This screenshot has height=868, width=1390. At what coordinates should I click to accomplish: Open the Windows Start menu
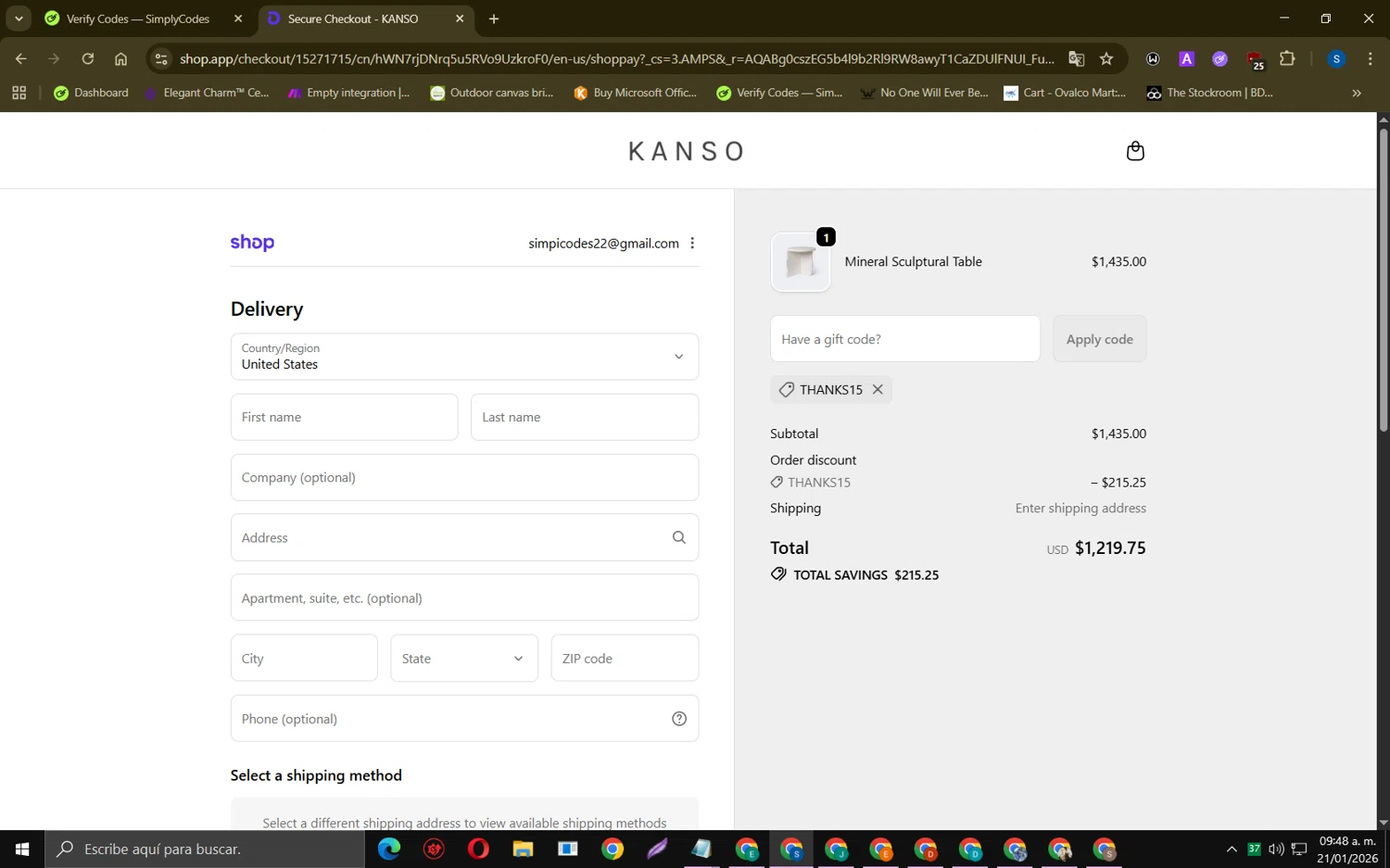[x=22, y=849]
